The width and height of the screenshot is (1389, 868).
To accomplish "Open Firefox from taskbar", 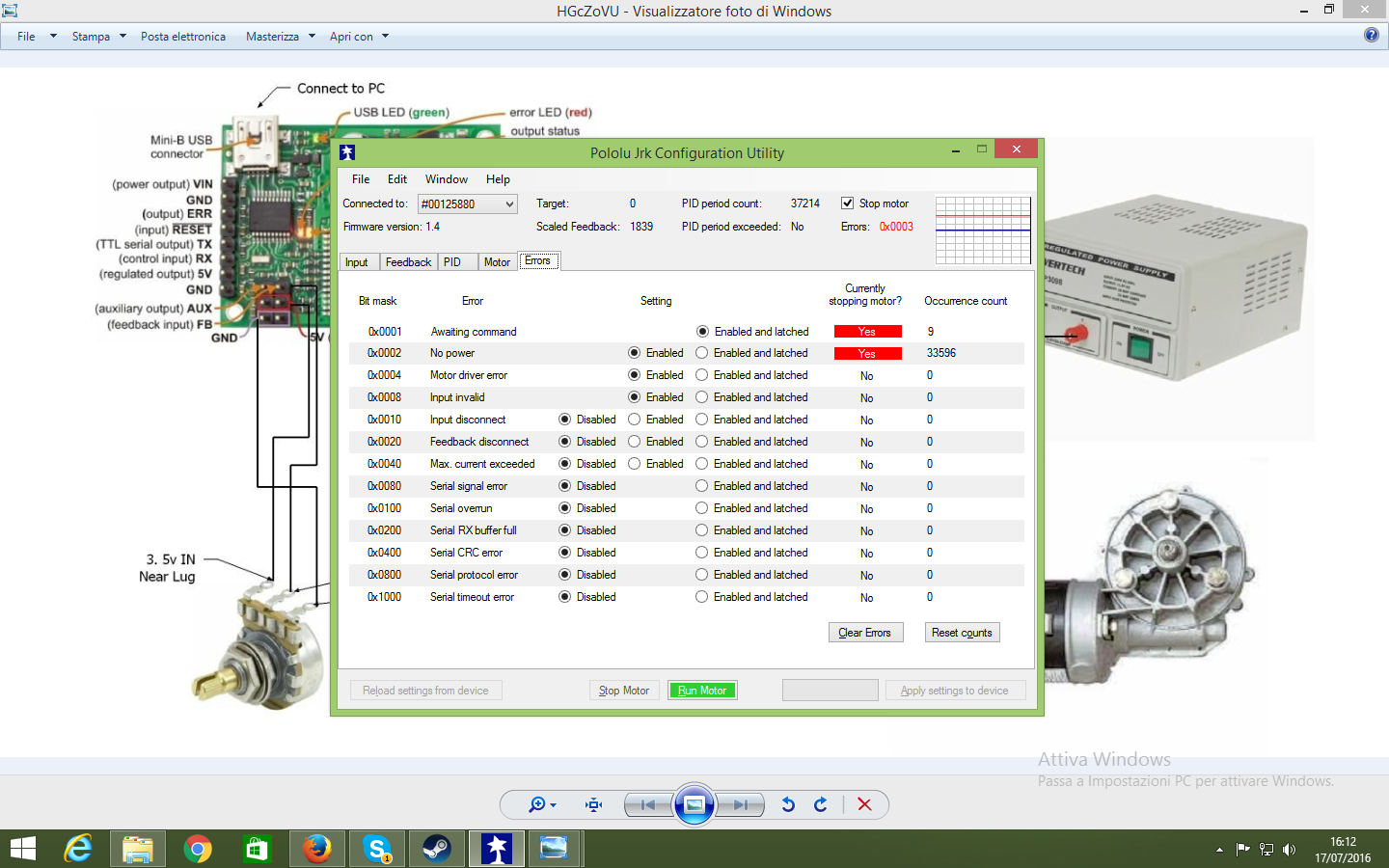I will (x=316, y=849).
